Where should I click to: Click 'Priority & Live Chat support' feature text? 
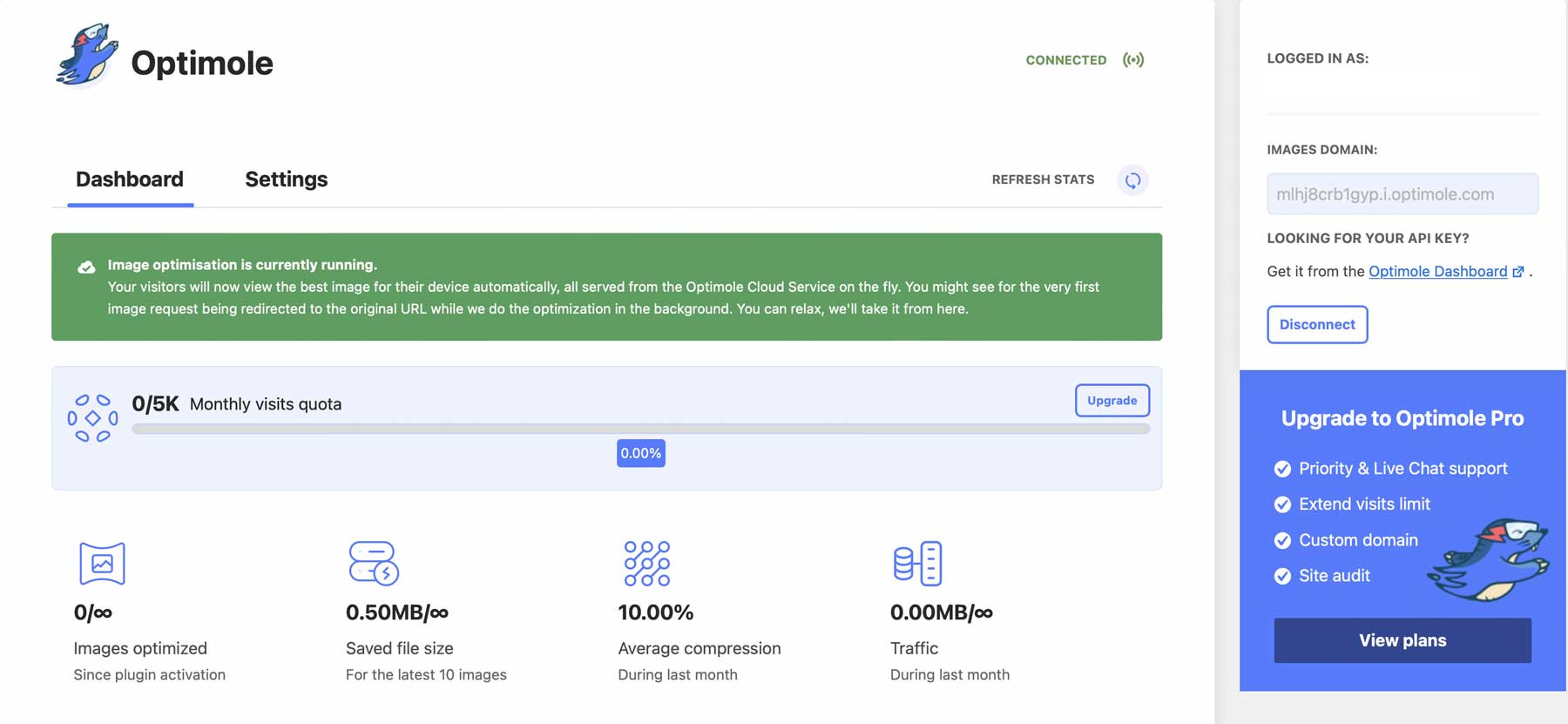click(1403, 469)
